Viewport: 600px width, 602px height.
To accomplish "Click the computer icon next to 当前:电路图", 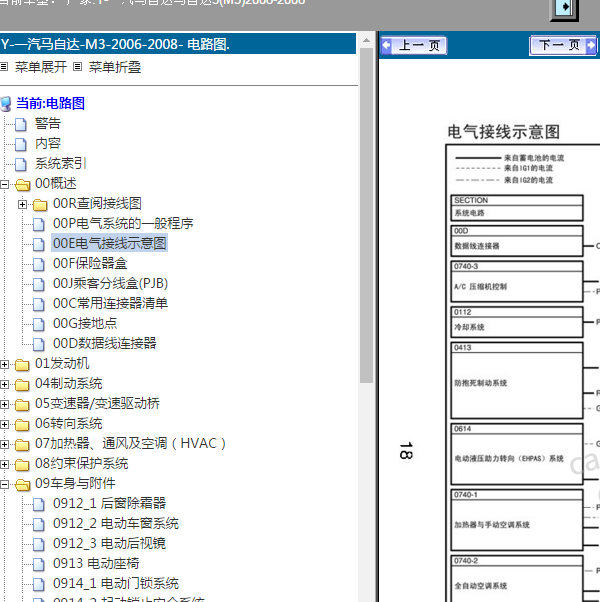I will tap(6, 104).
